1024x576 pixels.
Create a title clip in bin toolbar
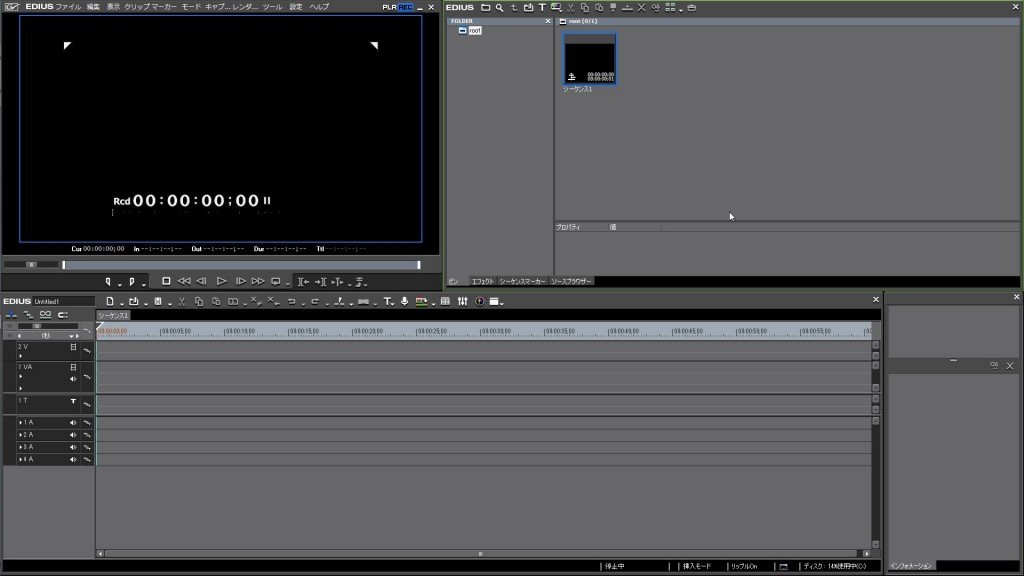(x=542, y=8)
